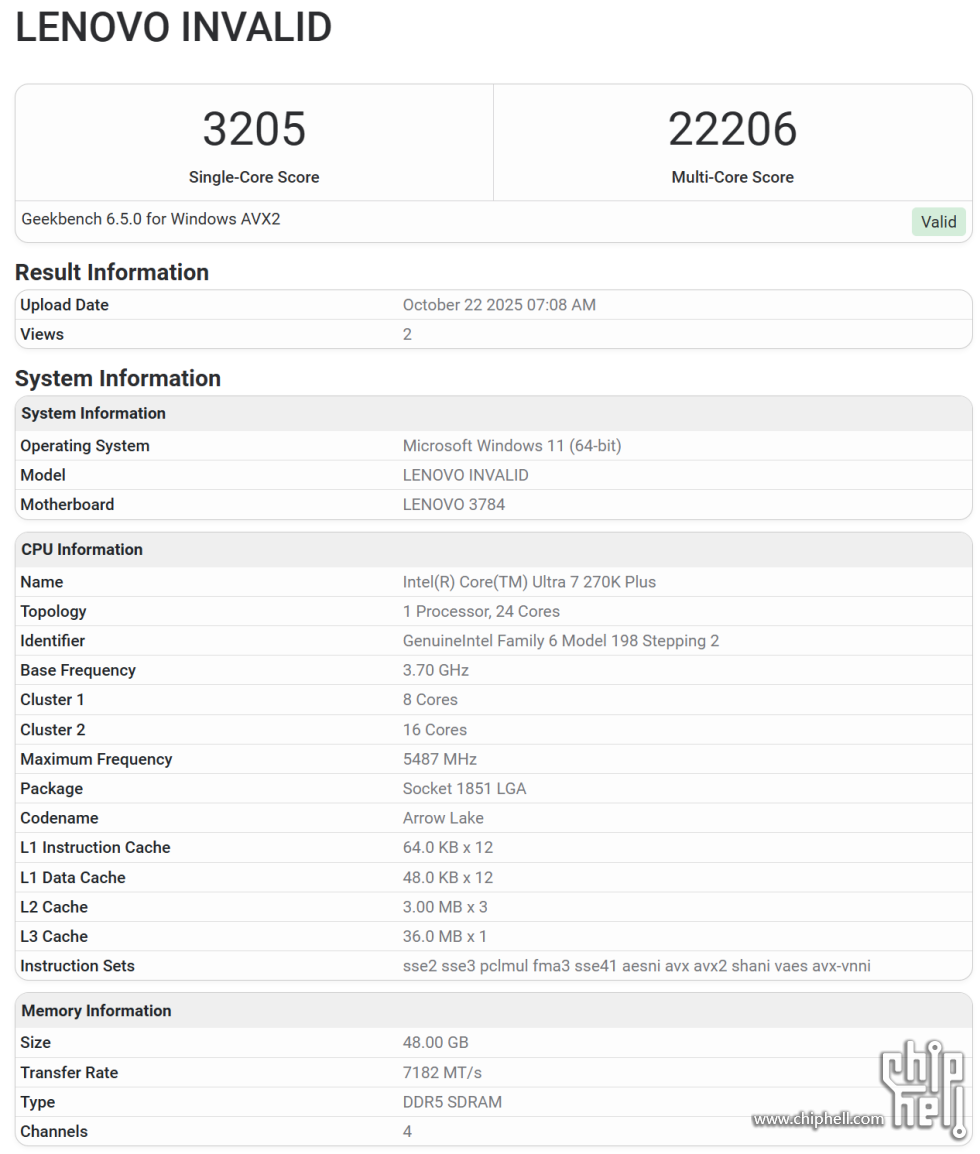Click the Intel Core Ultra 7 270K Plus name
The height and width of the screenshot is (1154, 980).
tap(529, 582)
